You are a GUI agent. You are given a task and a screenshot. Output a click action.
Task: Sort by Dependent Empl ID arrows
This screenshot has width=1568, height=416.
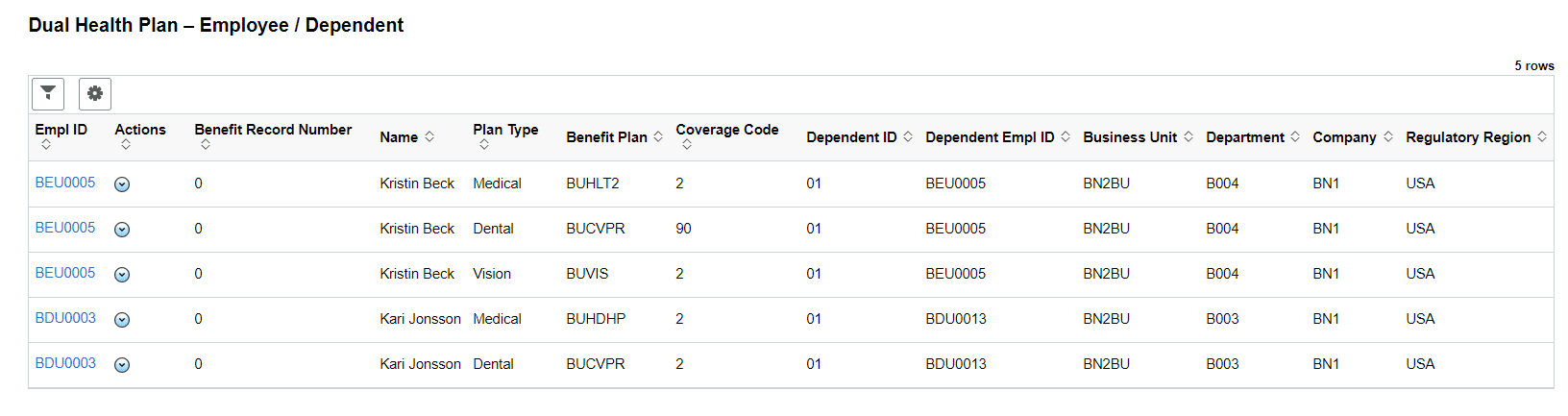coord(1066,137)
